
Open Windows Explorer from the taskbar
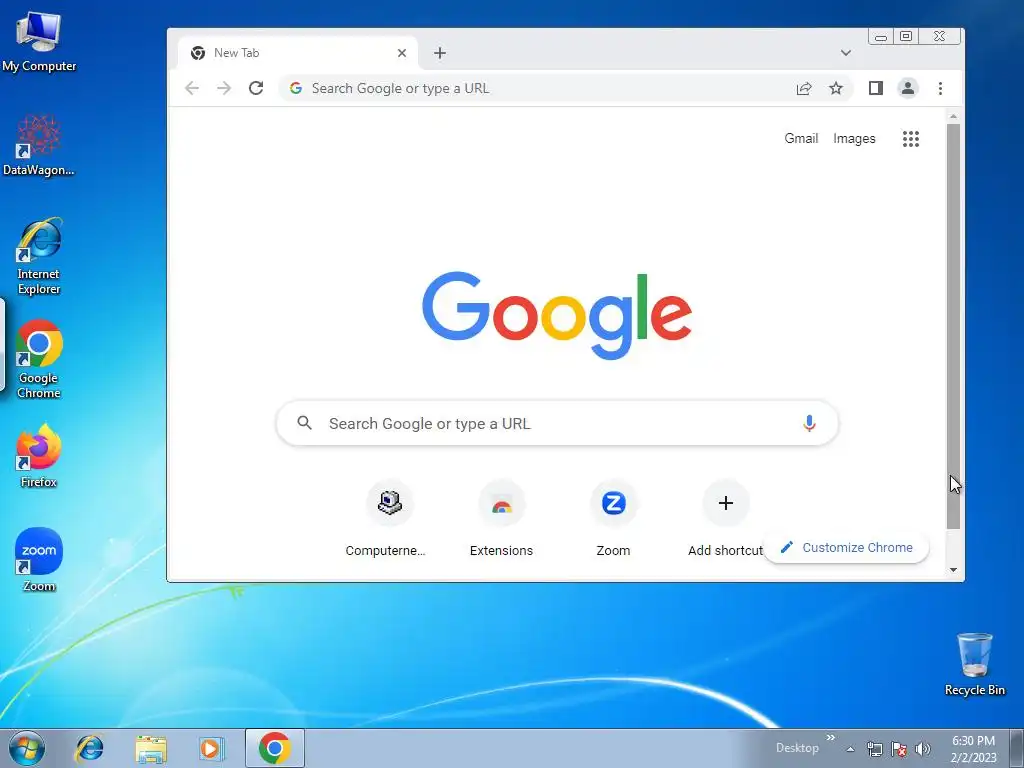151,748
